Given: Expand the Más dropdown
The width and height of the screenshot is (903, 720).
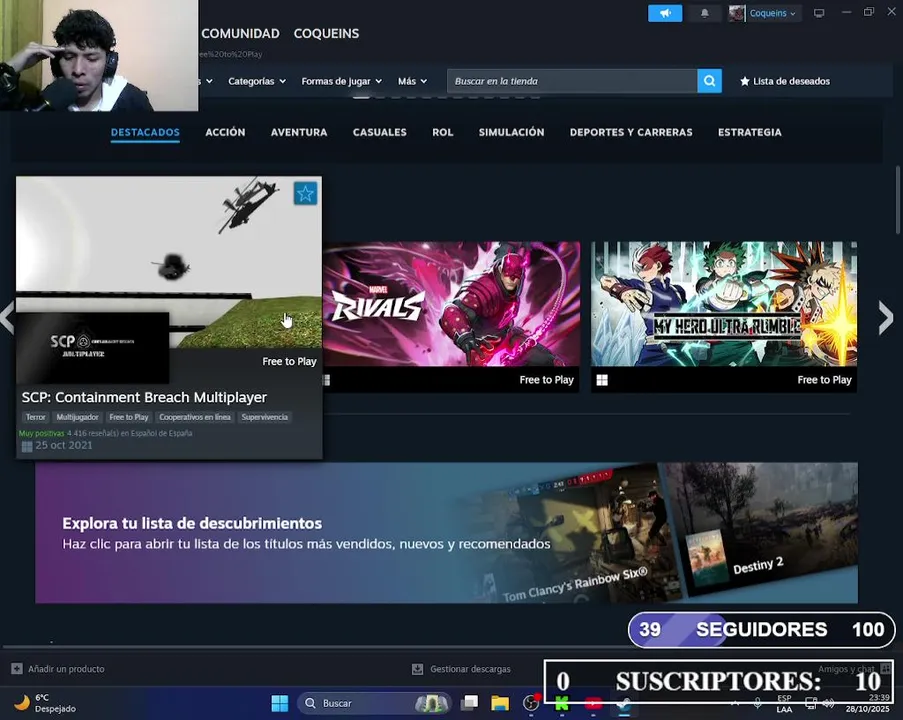Looking at the screenshot, I should [x=412, y=81].
